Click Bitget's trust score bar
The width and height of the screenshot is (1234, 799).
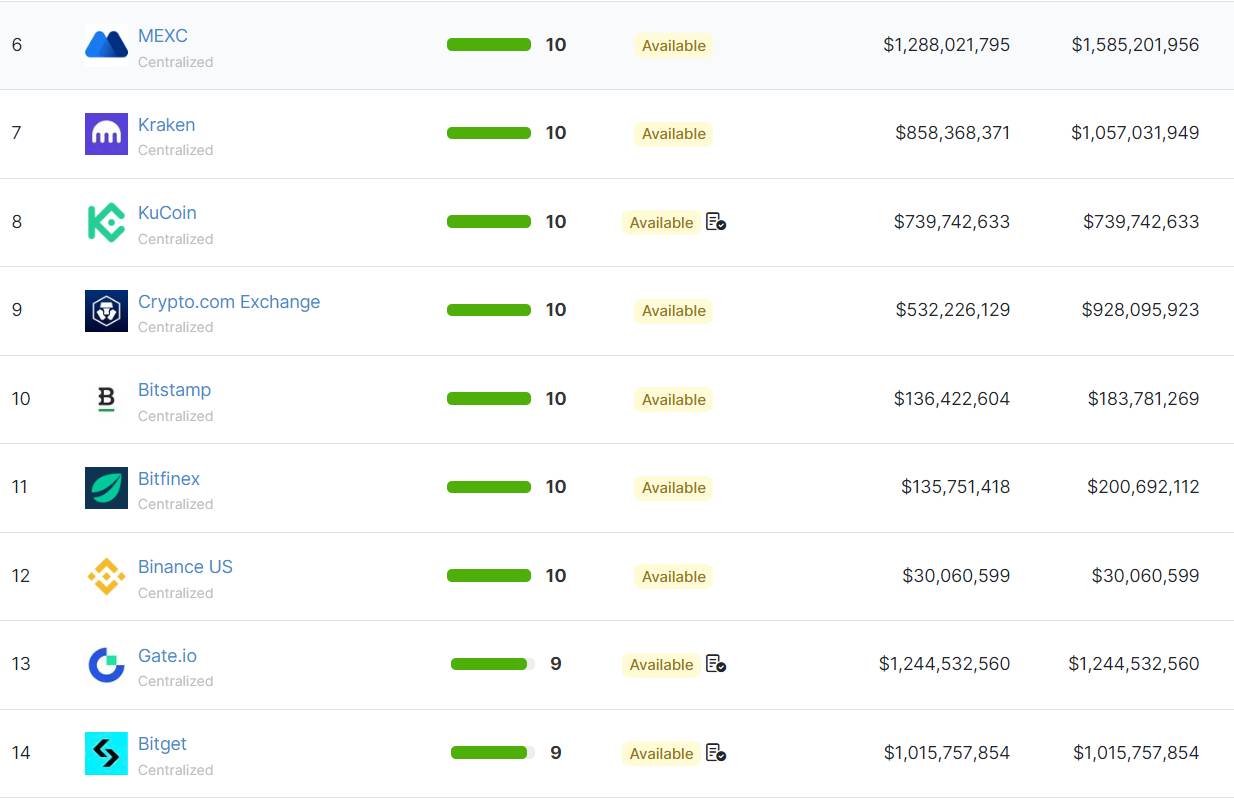492,753
